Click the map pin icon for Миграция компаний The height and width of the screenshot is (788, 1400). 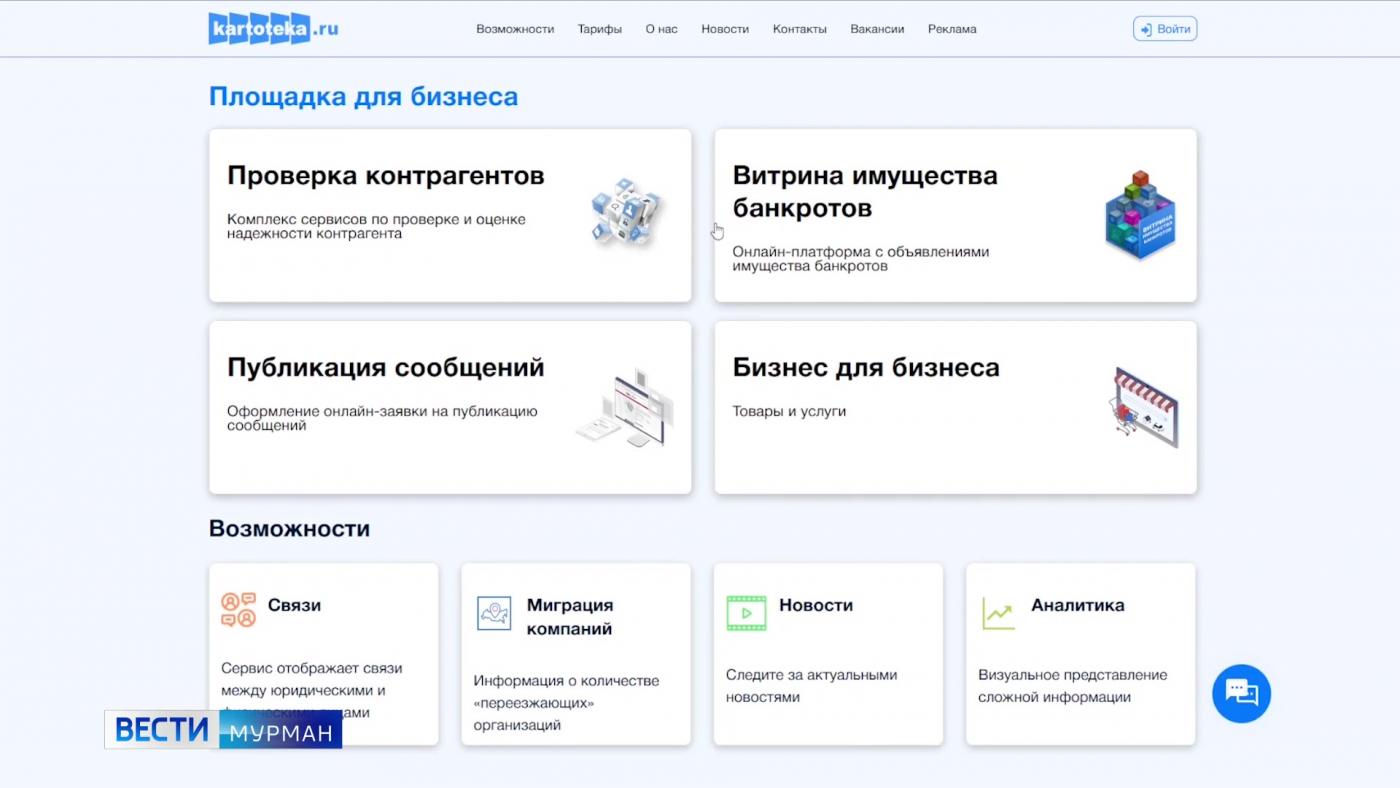click(x=494, y=613)
